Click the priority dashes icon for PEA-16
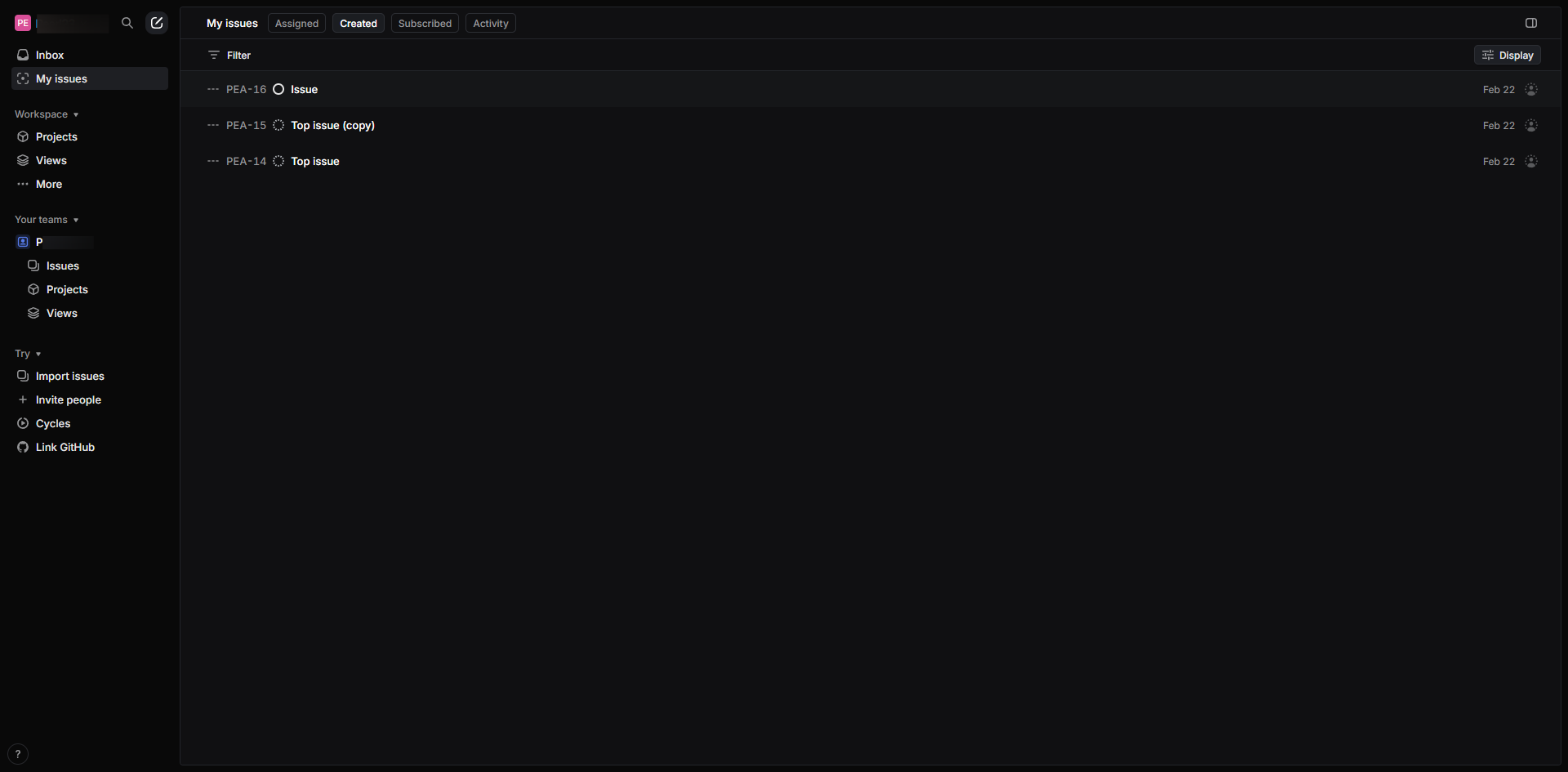Image resolution: width=1568 pixels, height=772 pixels. (x=213, y=90)
